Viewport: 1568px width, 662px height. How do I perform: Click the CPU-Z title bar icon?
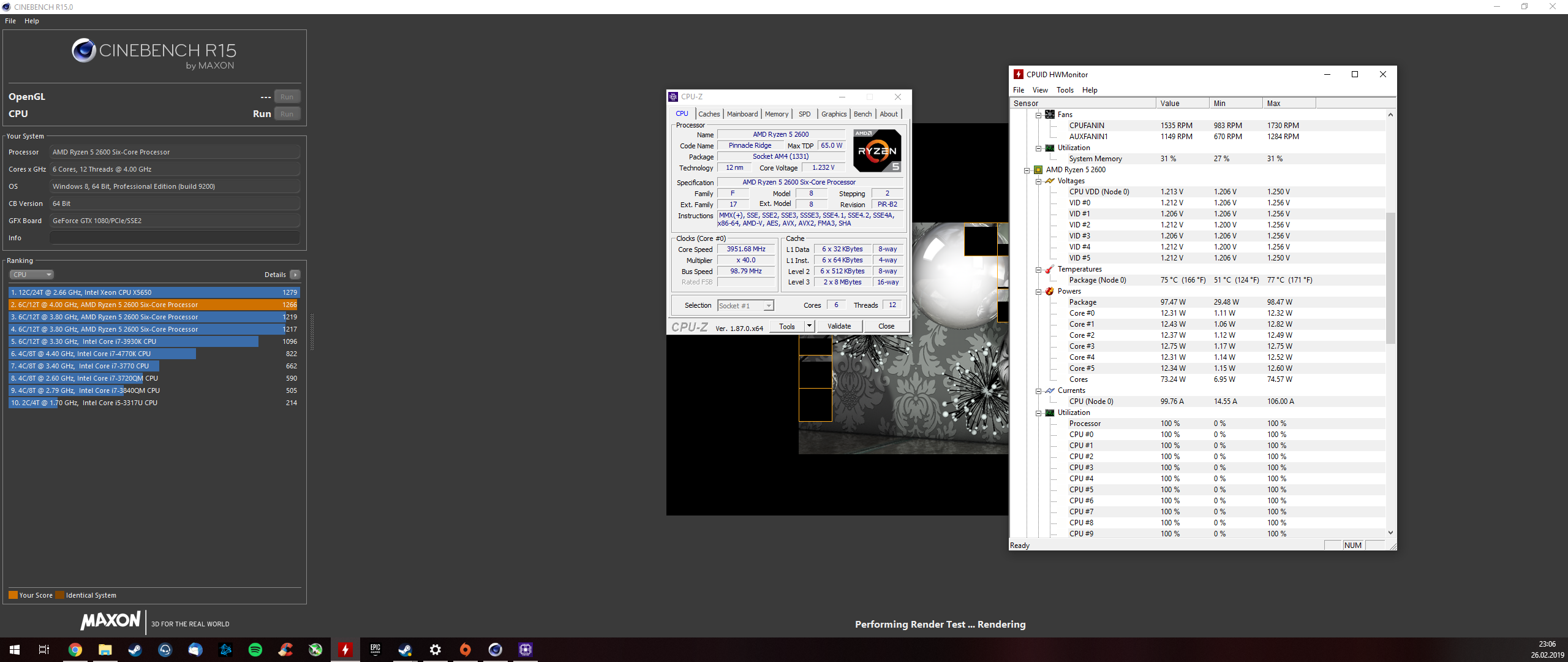coord(673,97)
